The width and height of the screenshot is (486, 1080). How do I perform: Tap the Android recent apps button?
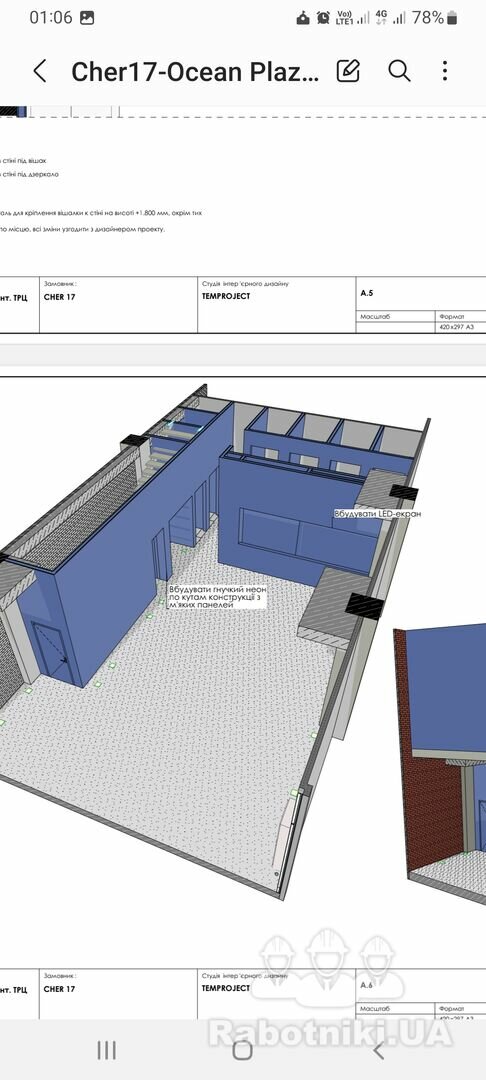tap(106, 1050)
